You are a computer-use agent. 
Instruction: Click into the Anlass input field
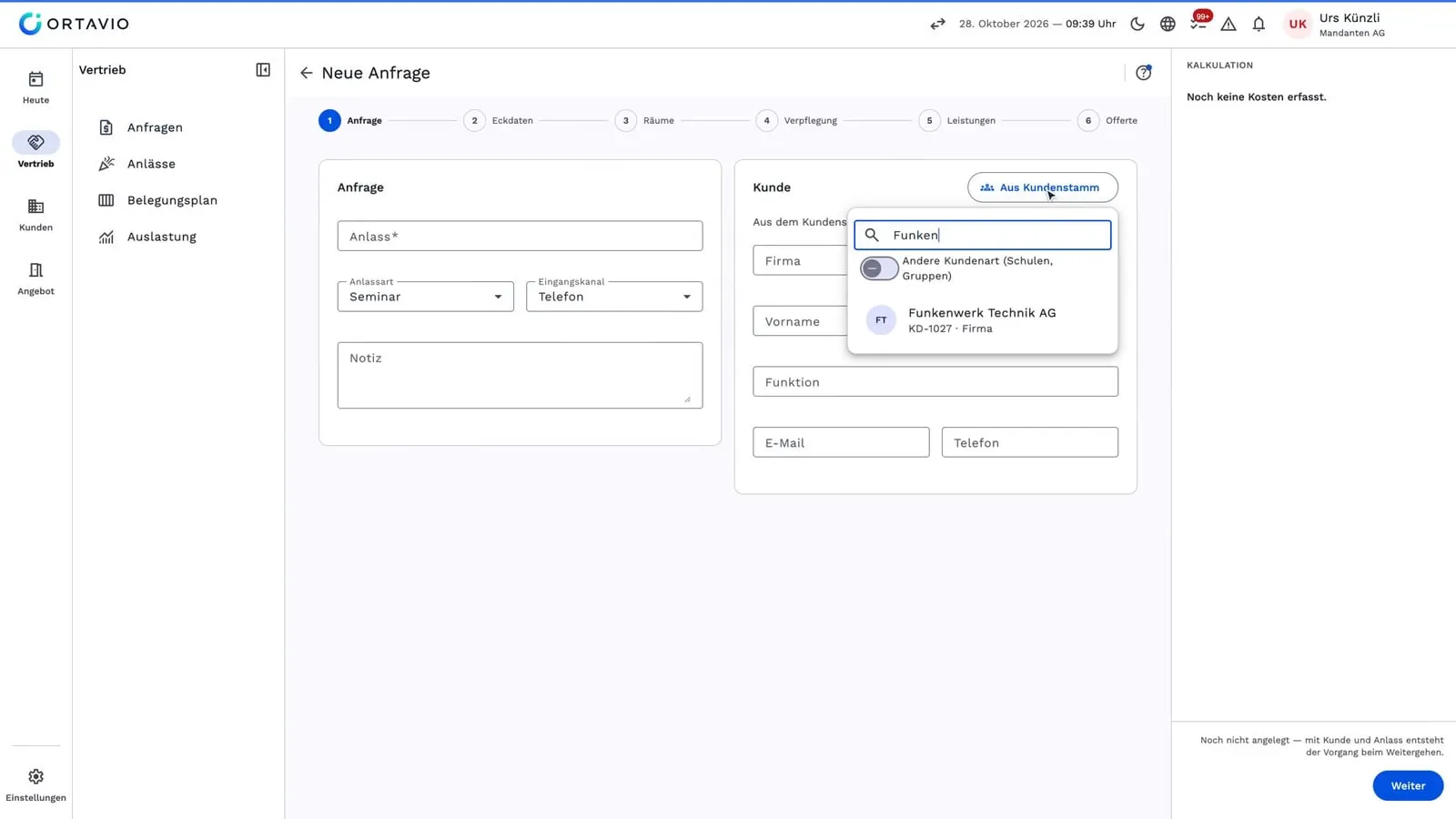coord(520,237)
